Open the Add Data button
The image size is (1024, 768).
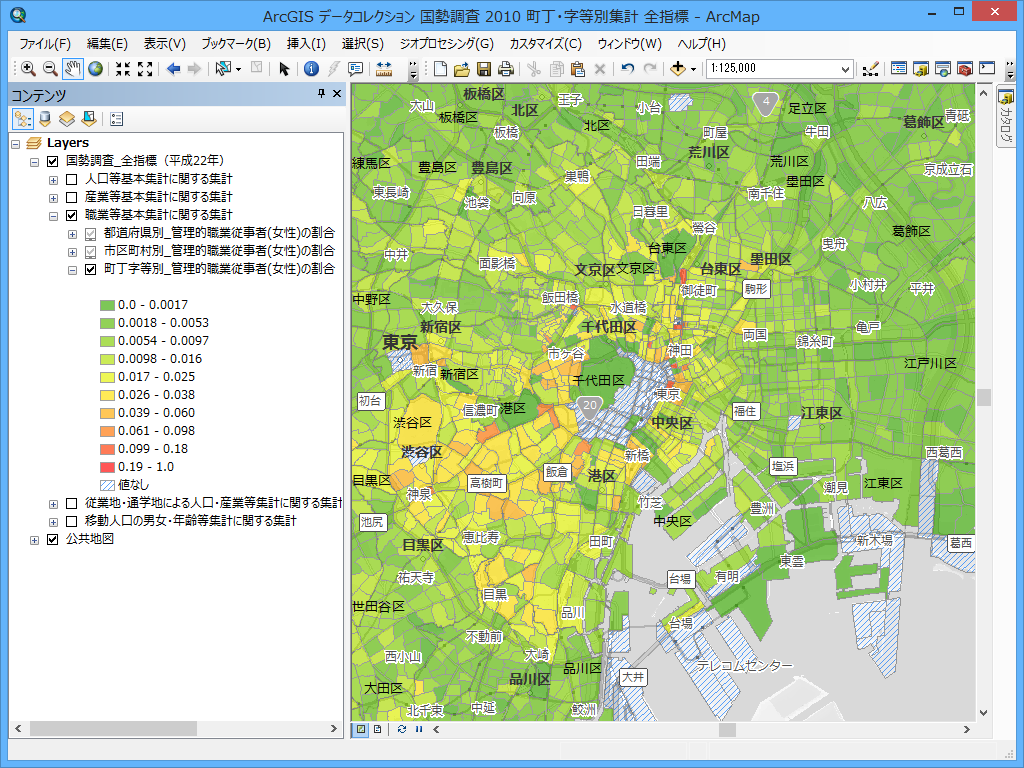pos(679,69)
